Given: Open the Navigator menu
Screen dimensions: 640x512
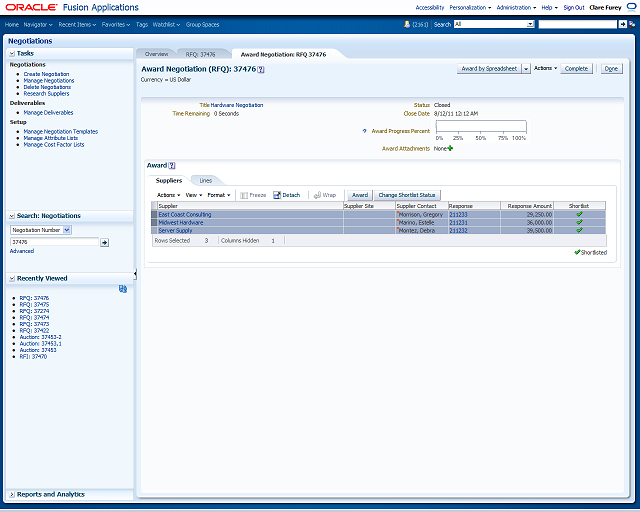Looking at the screenshot, I should pyautogui.click(x=38, y=24).
